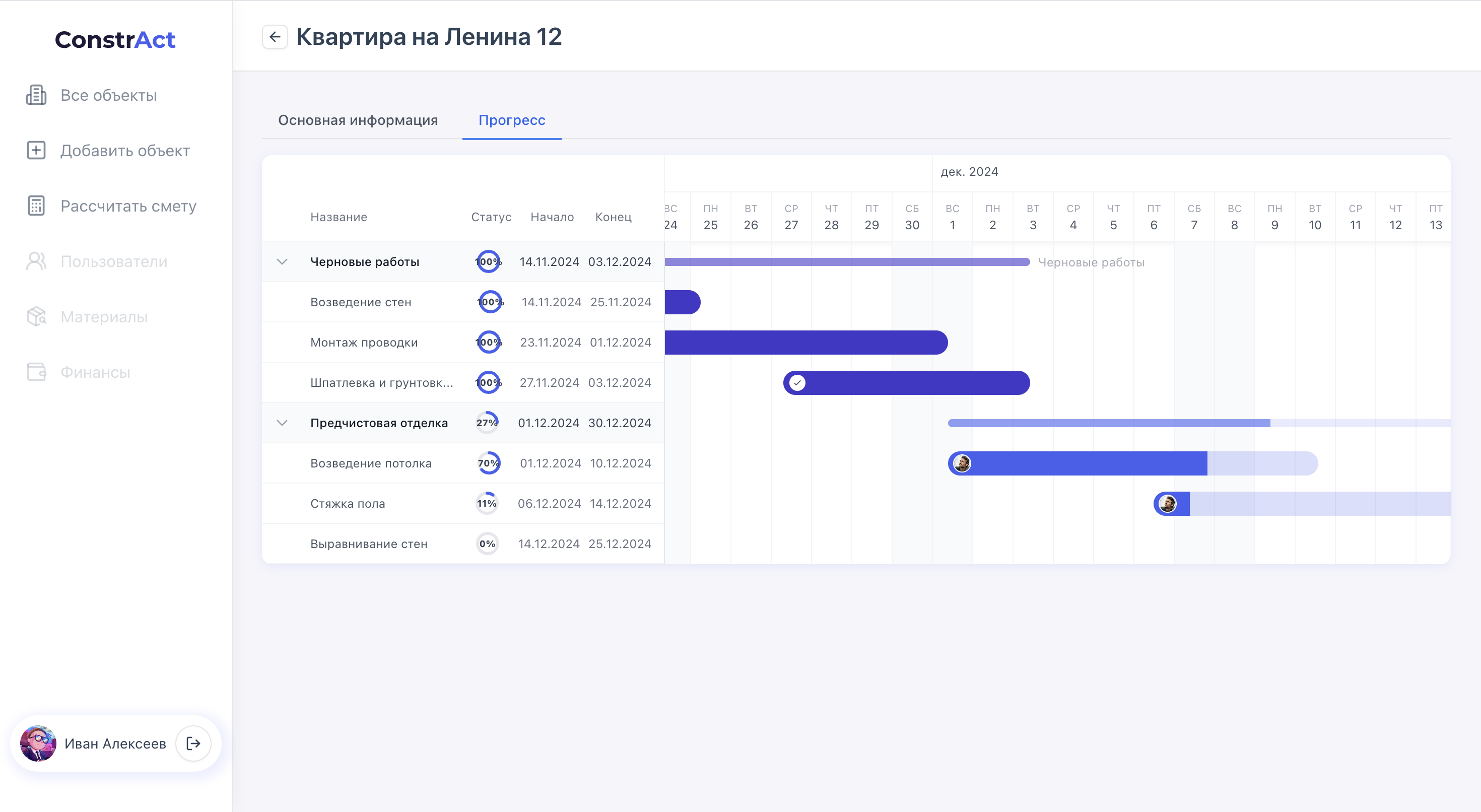Click the Конец column header
The height and width of the screenshot is (812, 1481).
(614, 217)
